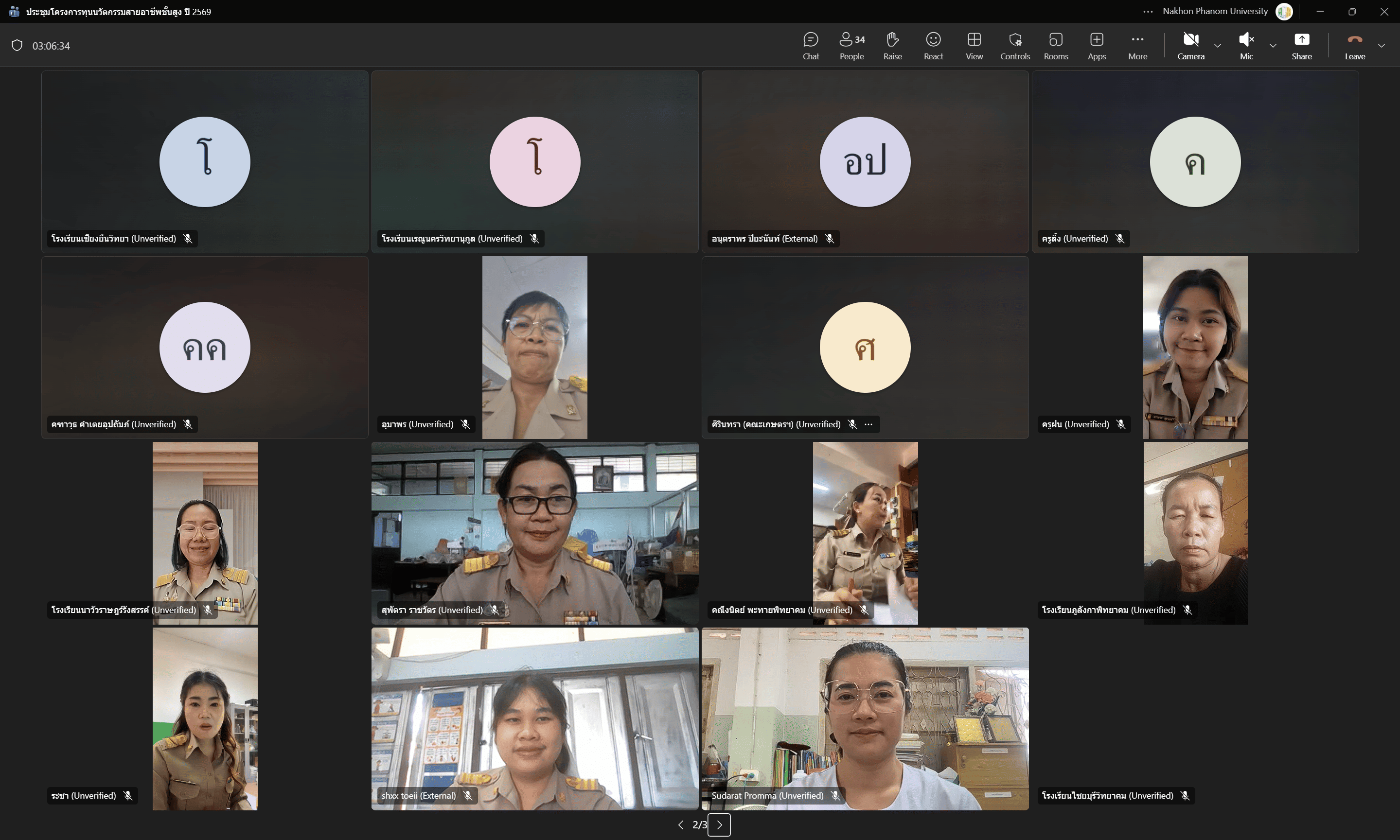Raise your hand in the meeting
1400x840 pixels.
click(x=892, y=45)
